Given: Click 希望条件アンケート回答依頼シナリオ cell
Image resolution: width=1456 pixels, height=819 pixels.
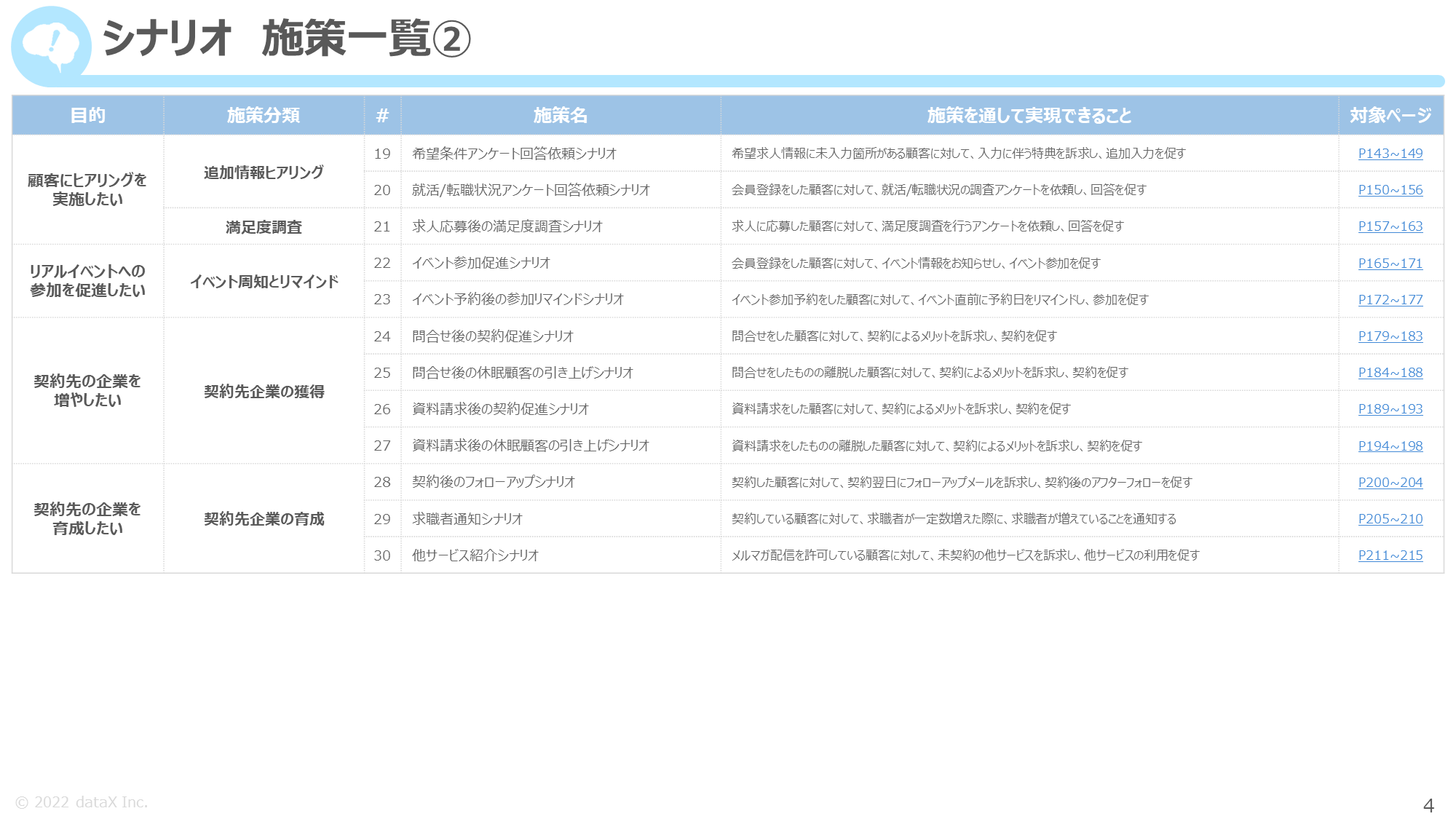Looking at the screenshot, I should click(561, 154).
